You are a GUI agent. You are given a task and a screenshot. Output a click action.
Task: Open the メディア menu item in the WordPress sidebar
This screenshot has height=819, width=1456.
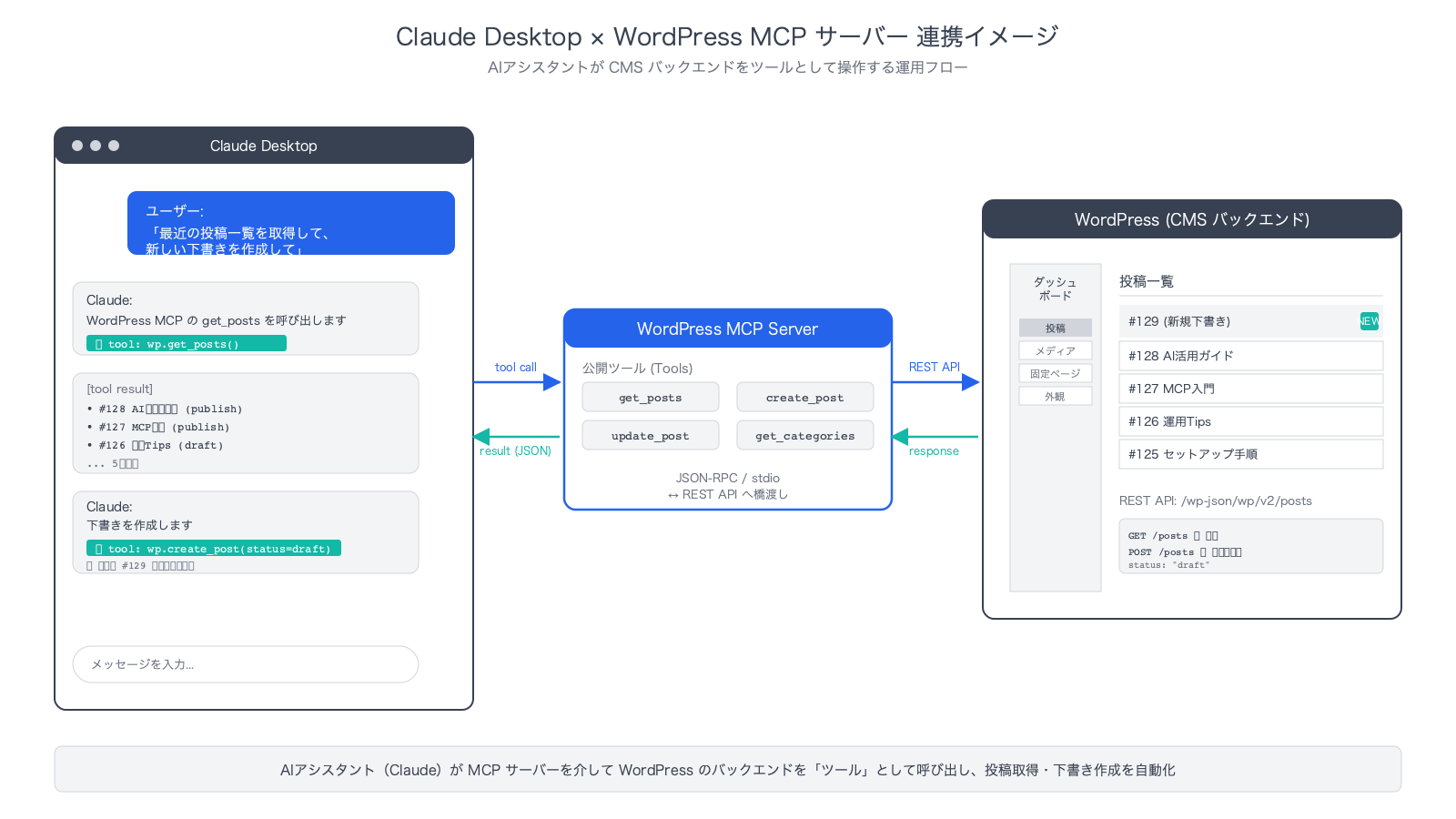pyautogui.click(x=1056, y=350)
